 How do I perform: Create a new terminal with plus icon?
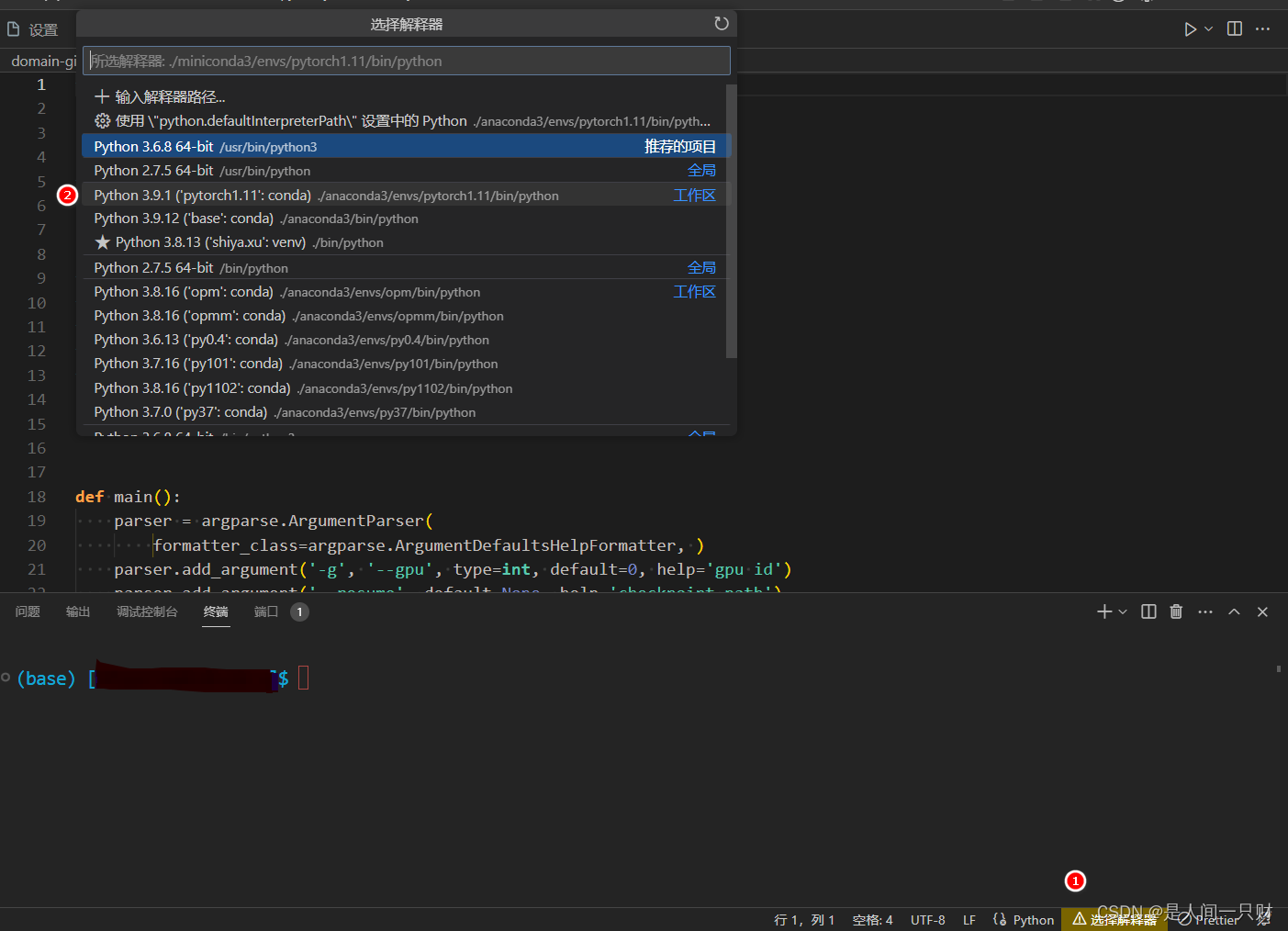1104,611
